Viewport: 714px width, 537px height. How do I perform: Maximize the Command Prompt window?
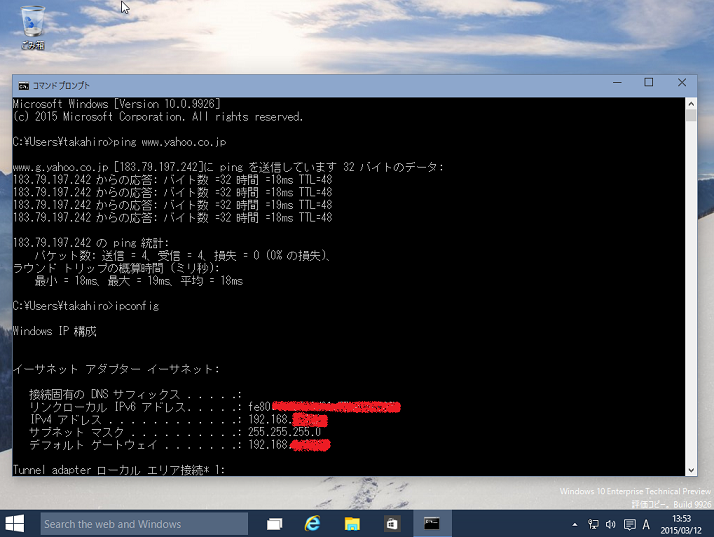tap(648, 83)
